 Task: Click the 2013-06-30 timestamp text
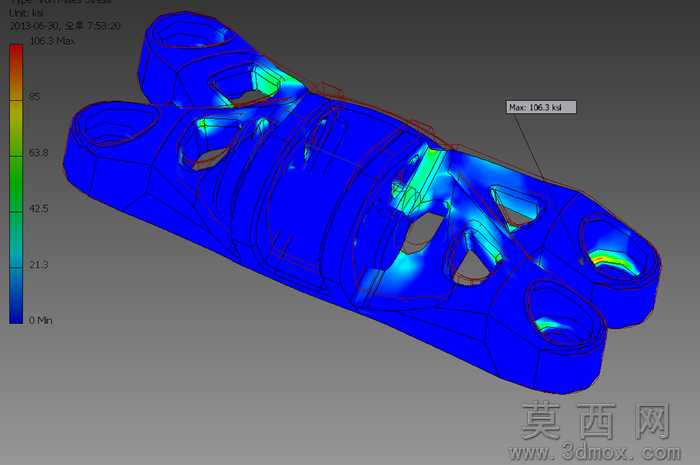65,26
